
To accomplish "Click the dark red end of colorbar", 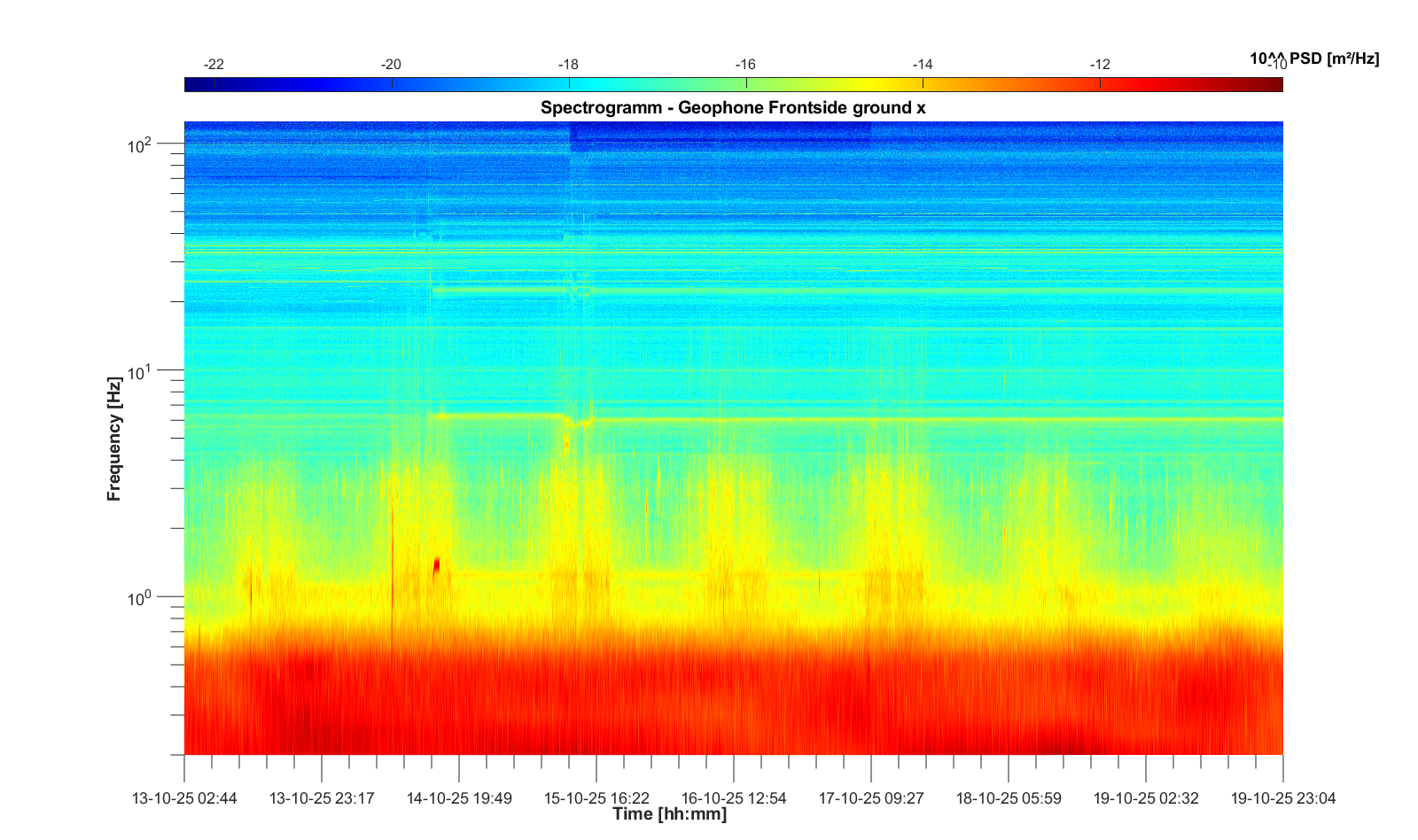I will [x=1274, y=84].
